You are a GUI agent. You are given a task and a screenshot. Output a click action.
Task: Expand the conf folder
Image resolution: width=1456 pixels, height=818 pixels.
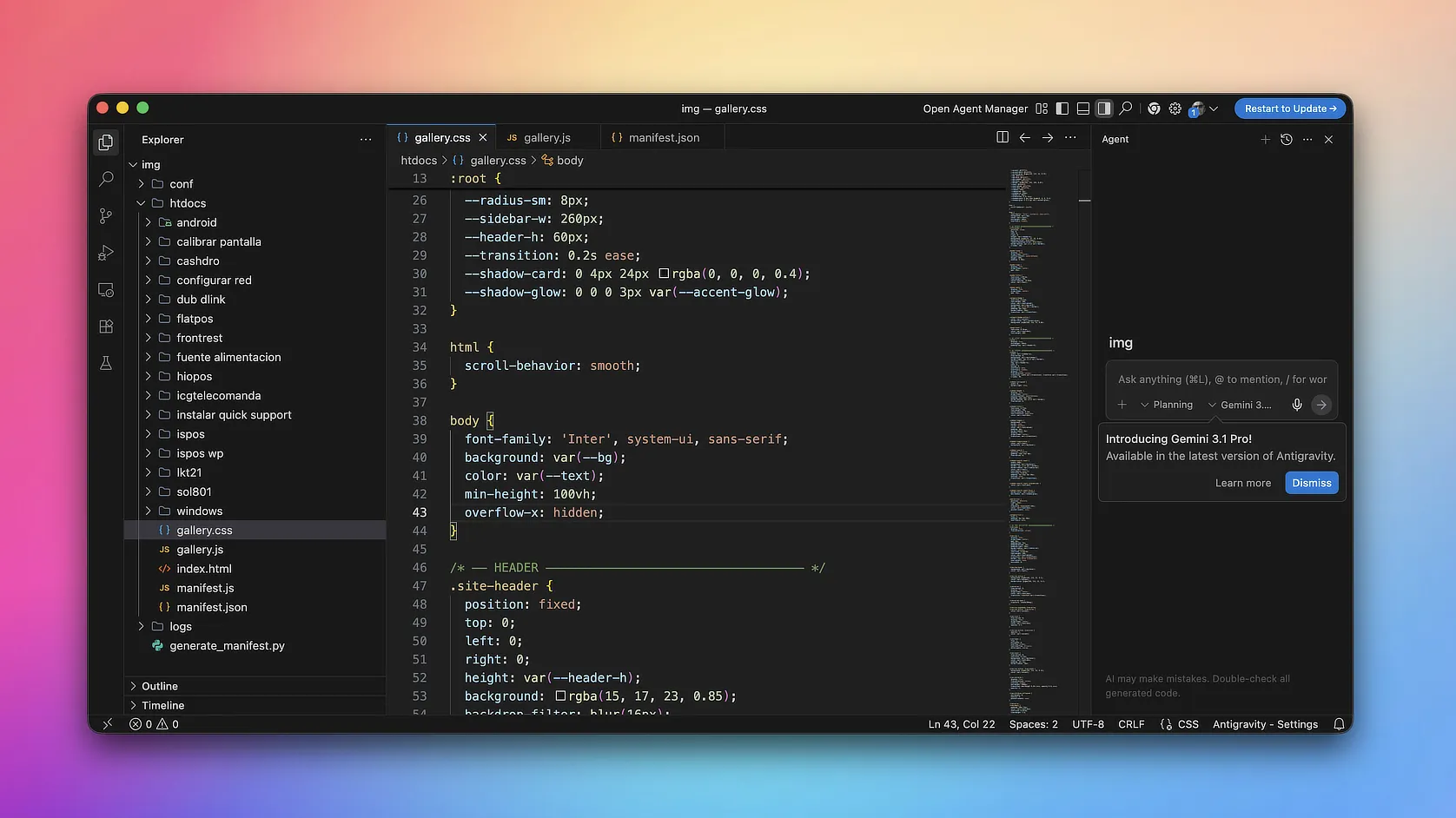(x=182, y=184)
